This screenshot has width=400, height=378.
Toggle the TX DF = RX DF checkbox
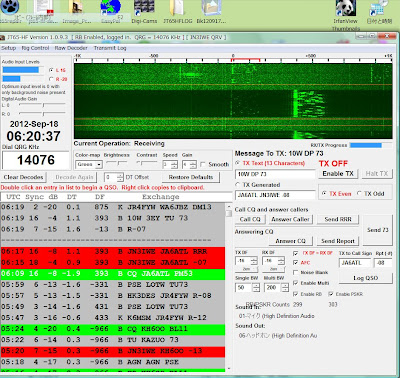(295, 253)
